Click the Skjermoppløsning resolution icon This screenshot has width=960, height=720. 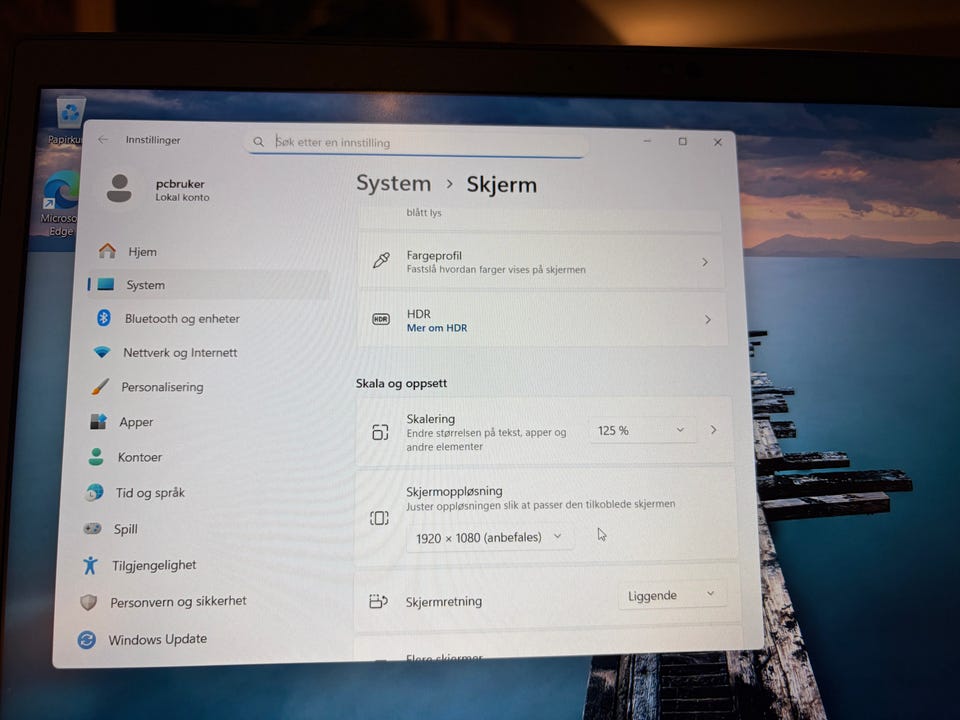(379, 518)
